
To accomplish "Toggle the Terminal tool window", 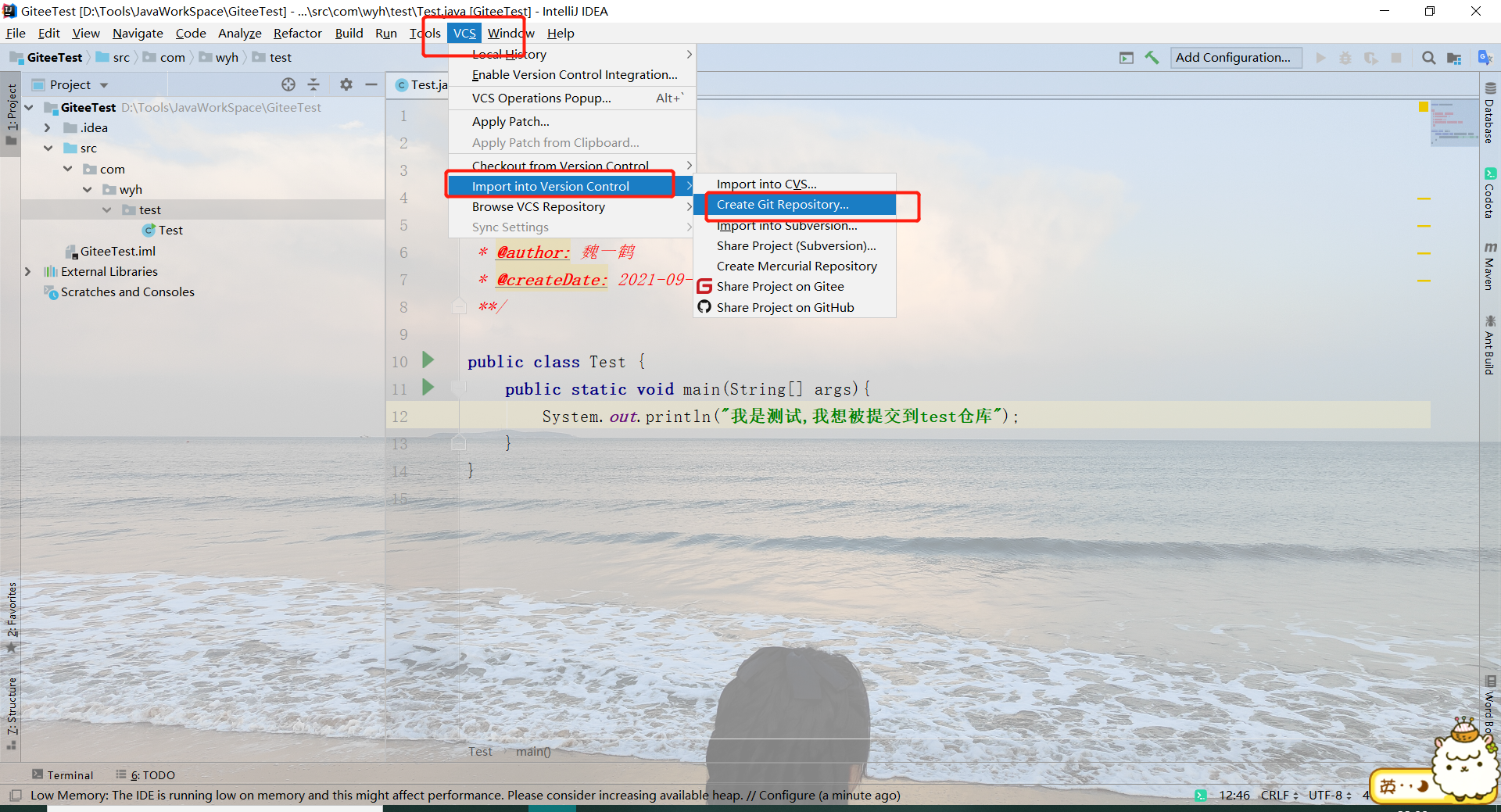I will pos(63,775).
